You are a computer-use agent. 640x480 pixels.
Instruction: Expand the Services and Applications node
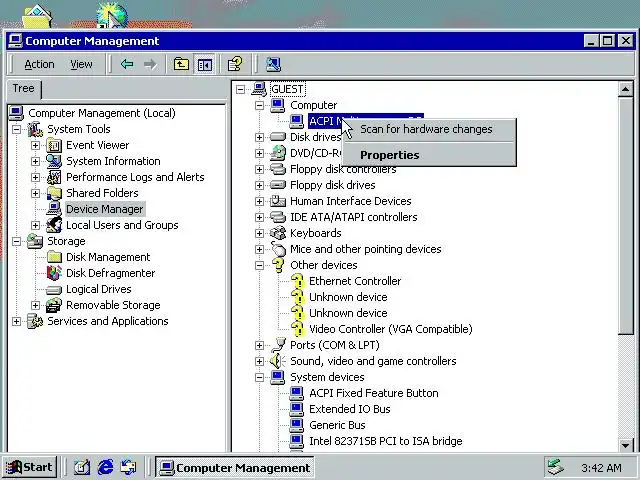(16, 321)
